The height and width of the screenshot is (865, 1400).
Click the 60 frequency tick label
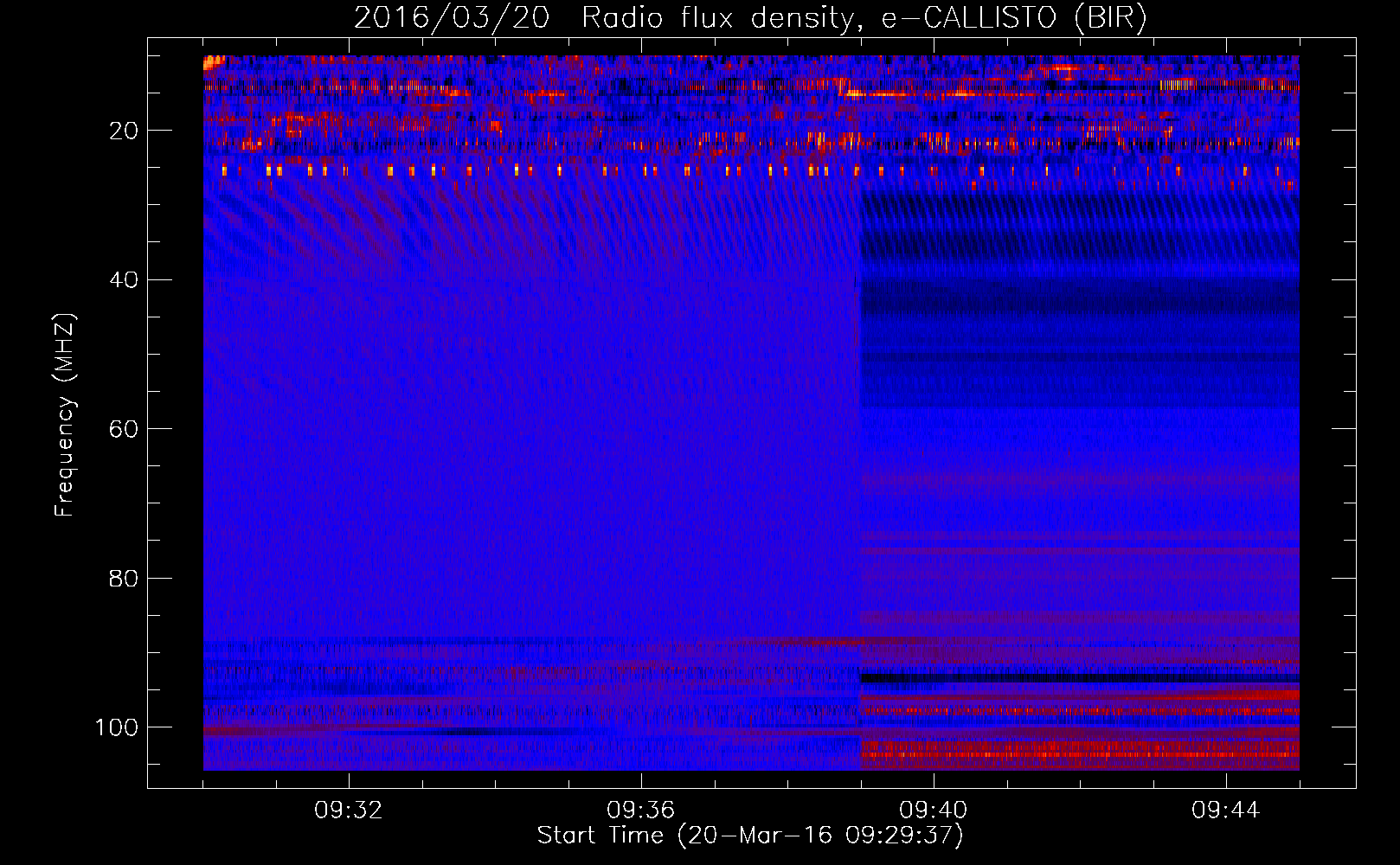pos(124,429)
